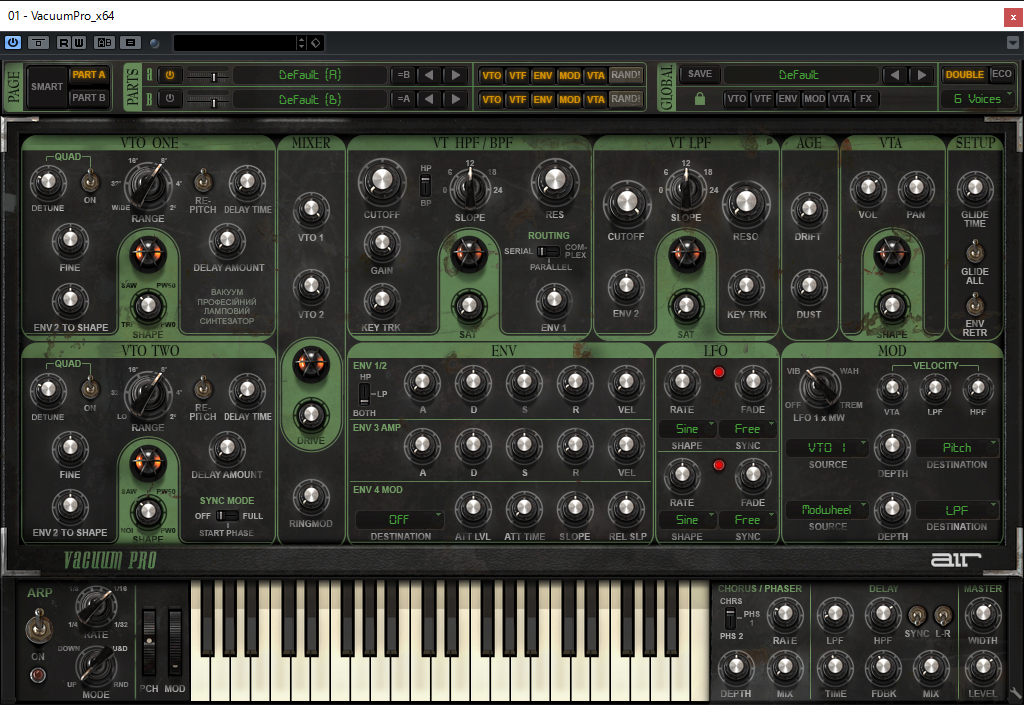Open ENV 4 MOD destination OFF dropdown
The height and width of the screenshot is (705, 1024).
400,520
